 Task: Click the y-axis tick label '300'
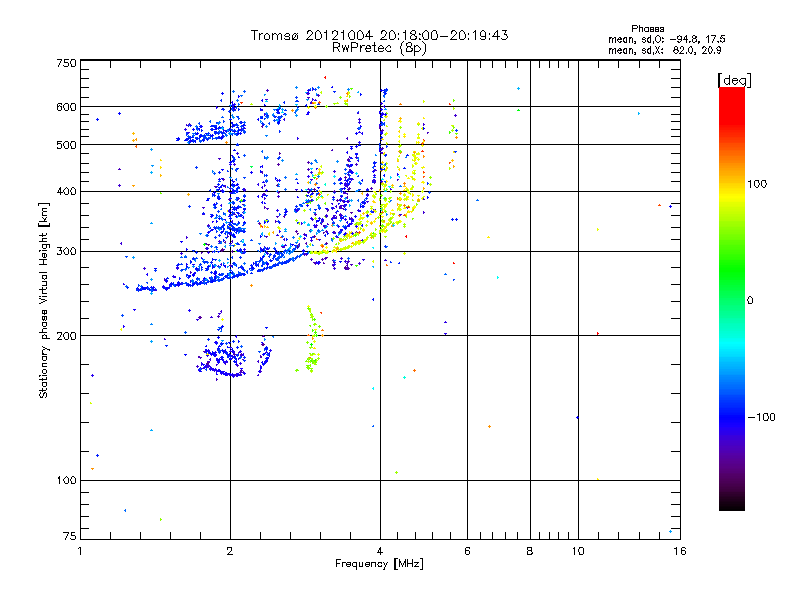pos(66,251)
